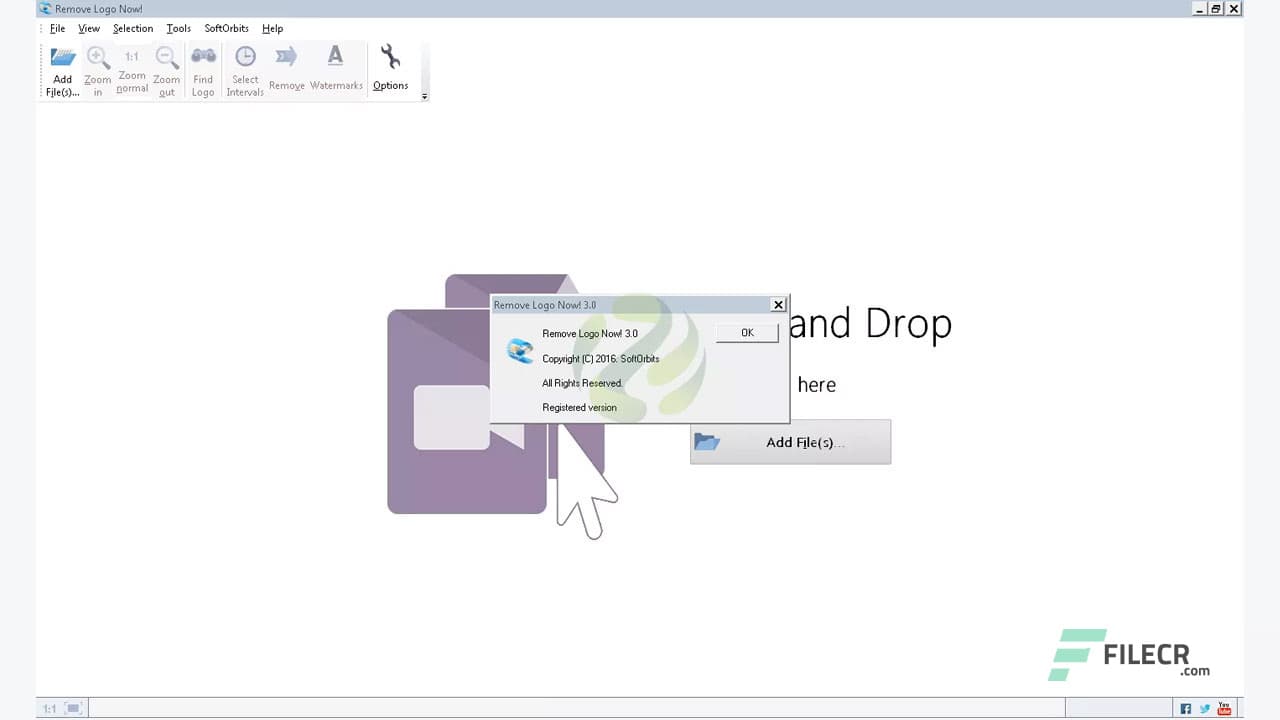This screenshot has height=720, width=1280.
Task: Open Watermarks using the A icon
Action: click(335, 57)
